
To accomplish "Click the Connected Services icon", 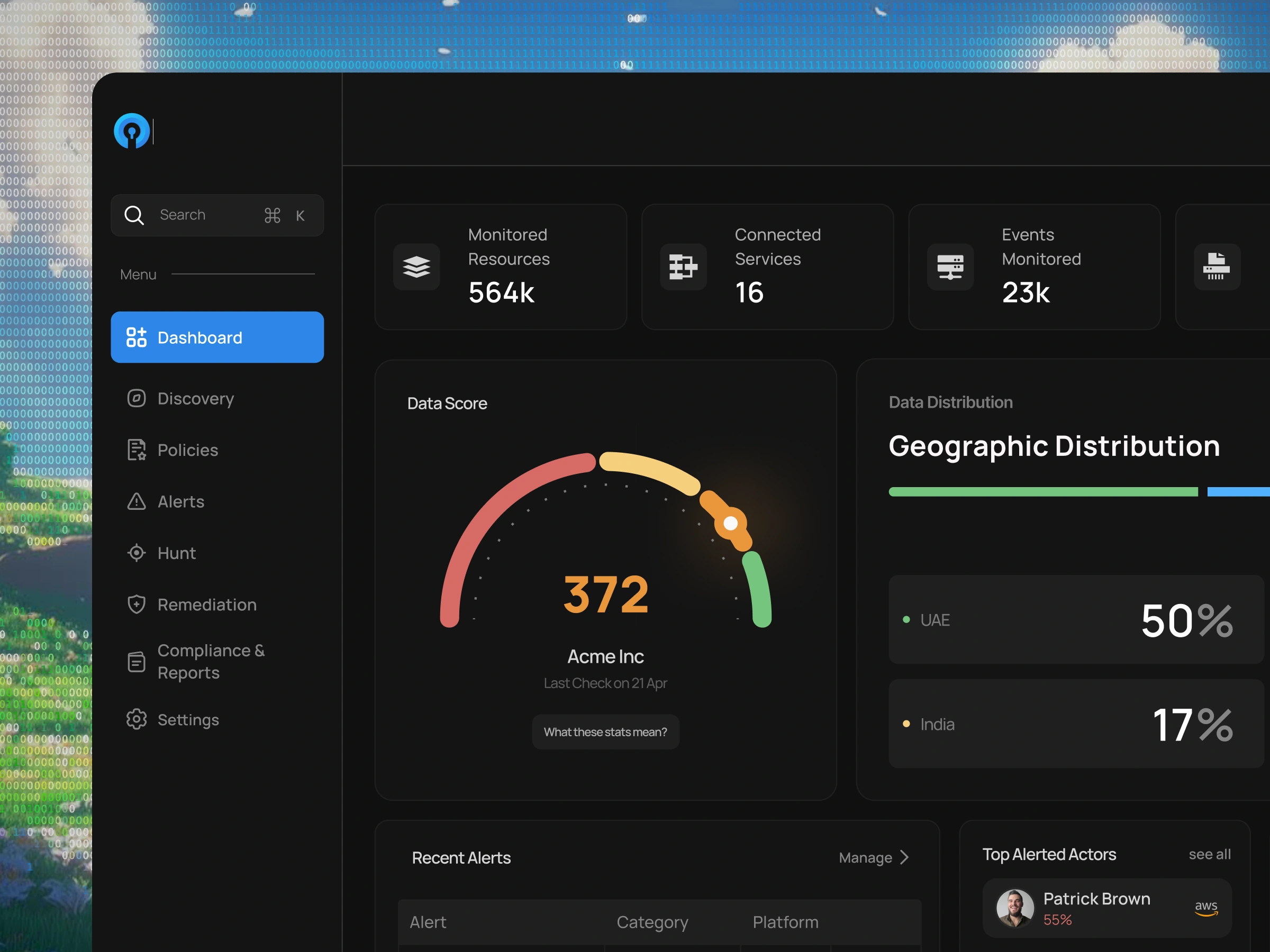I will (x=683, y=267).
